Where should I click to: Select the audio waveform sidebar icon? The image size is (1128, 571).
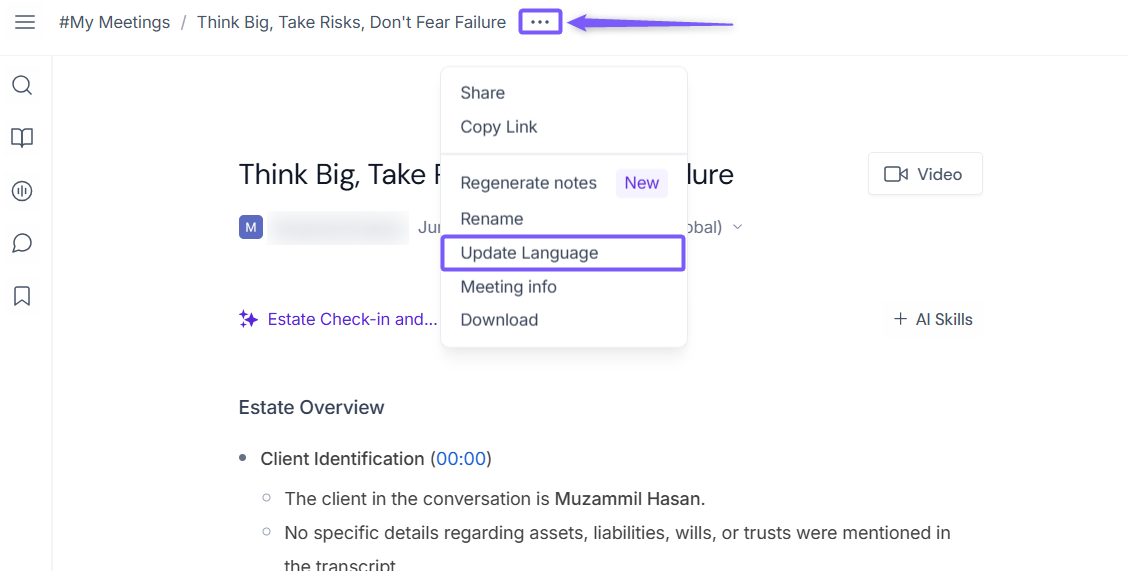click(22, 191)
